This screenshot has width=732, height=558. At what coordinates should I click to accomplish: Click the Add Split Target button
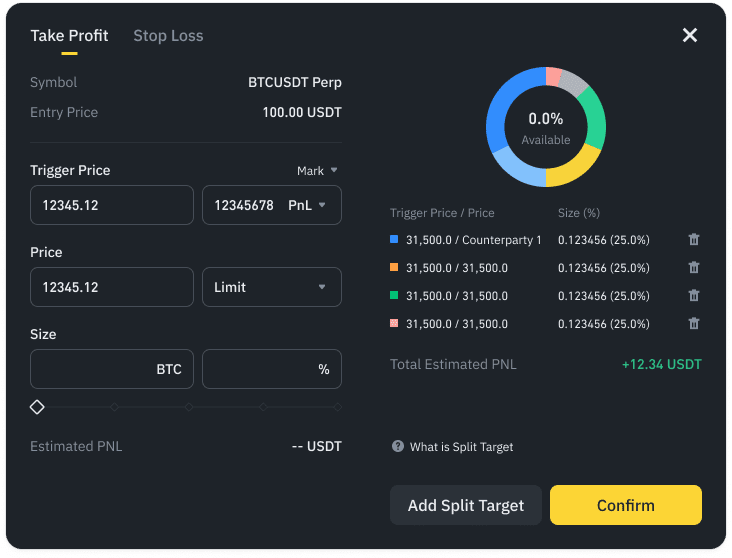(465, 505)
